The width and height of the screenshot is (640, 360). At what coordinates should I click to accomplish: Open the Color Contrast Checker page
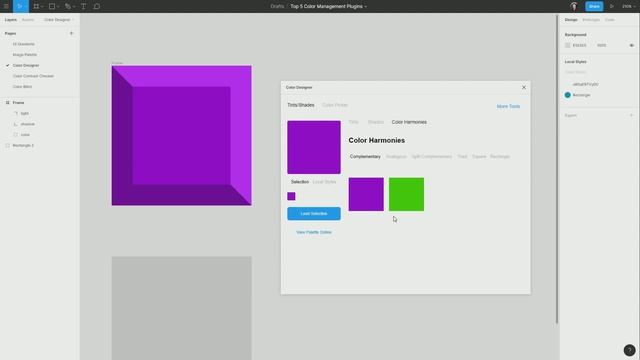(33, 76)
